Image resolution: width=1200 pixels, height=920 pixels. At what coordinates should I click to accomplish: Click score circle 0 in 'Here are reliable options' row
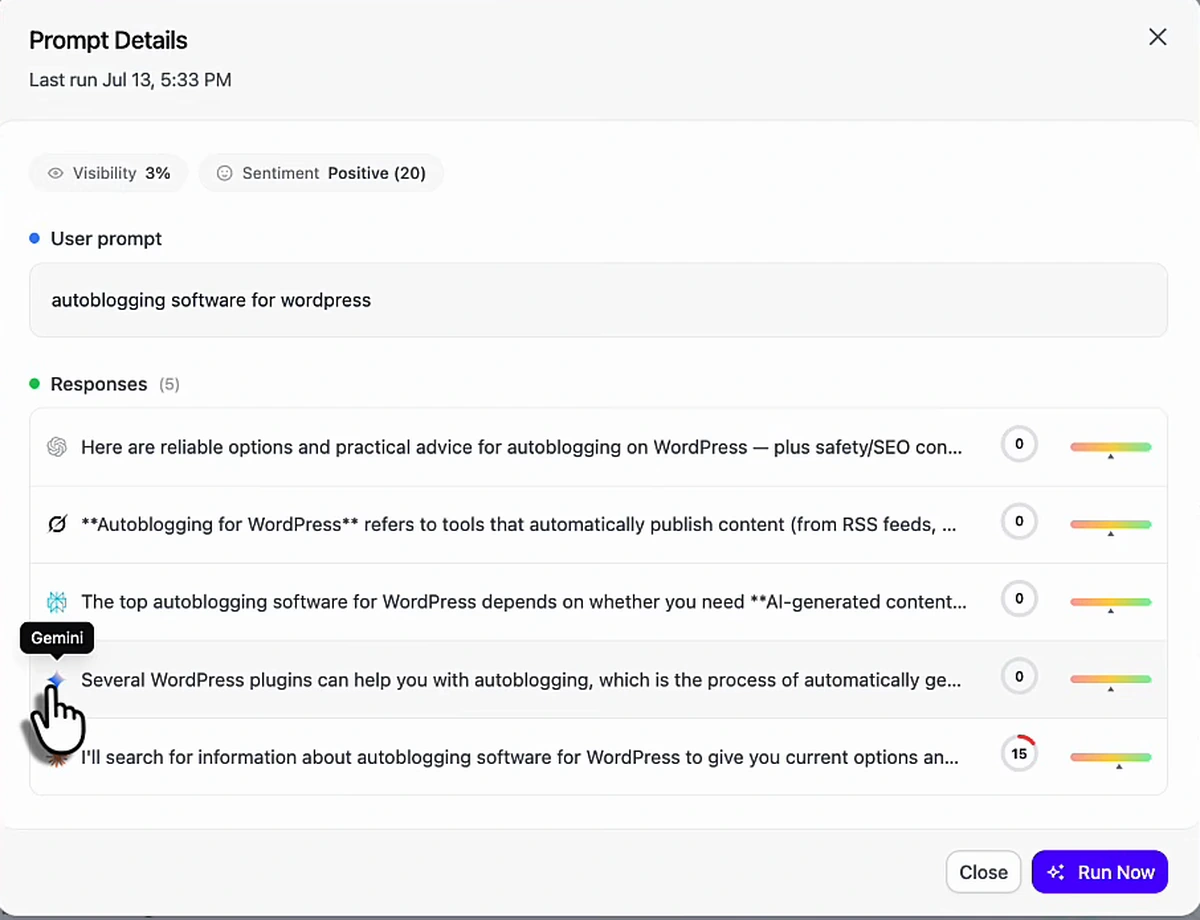1019,444
